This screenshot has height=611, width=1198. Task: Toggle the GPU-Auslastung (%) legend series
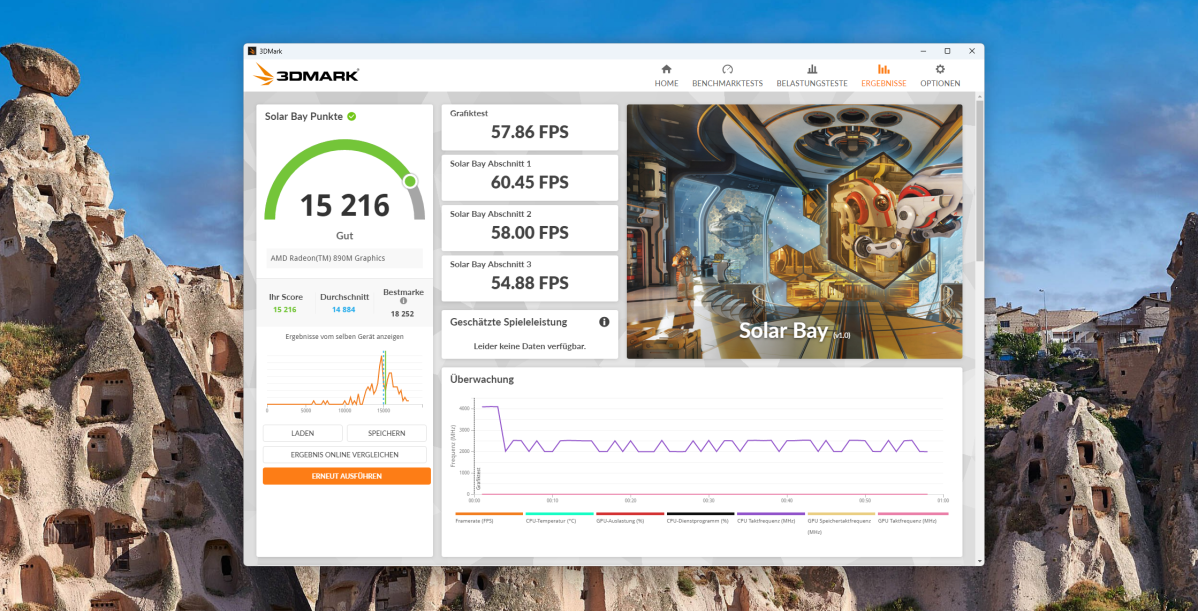(629, 520)
